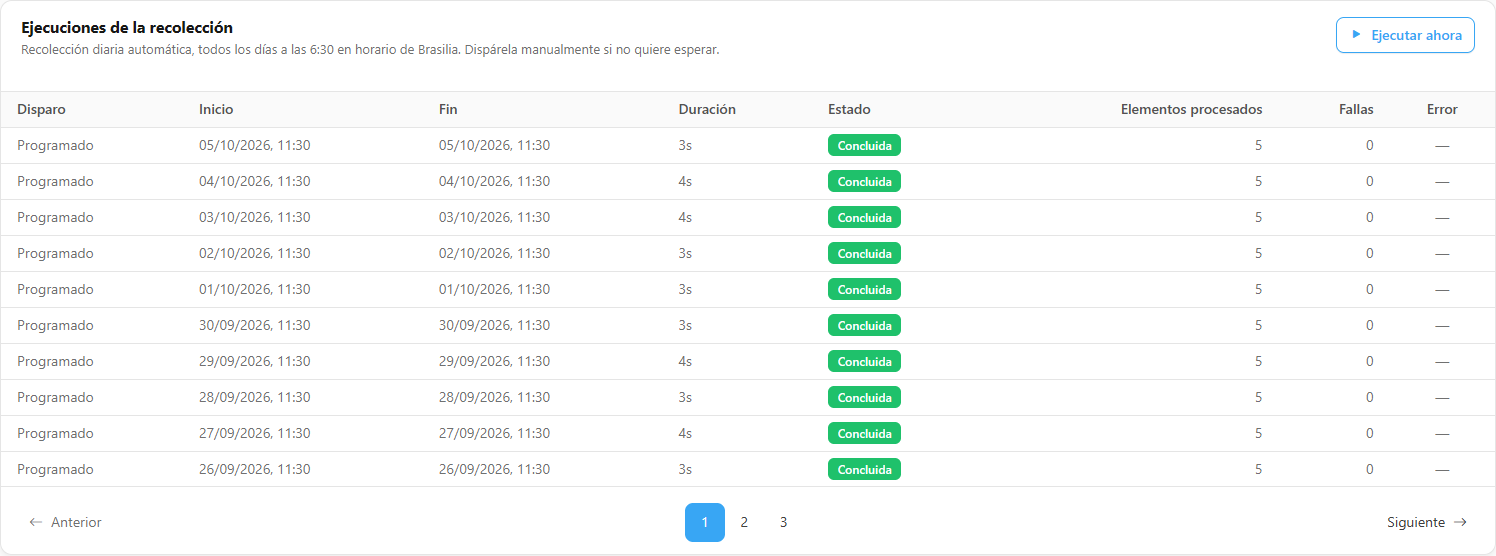Image resolution: width=1496 pixels, height=556 pixels.
Task: Click the left arrow beside Anterior
Action: tap(36, 522)
